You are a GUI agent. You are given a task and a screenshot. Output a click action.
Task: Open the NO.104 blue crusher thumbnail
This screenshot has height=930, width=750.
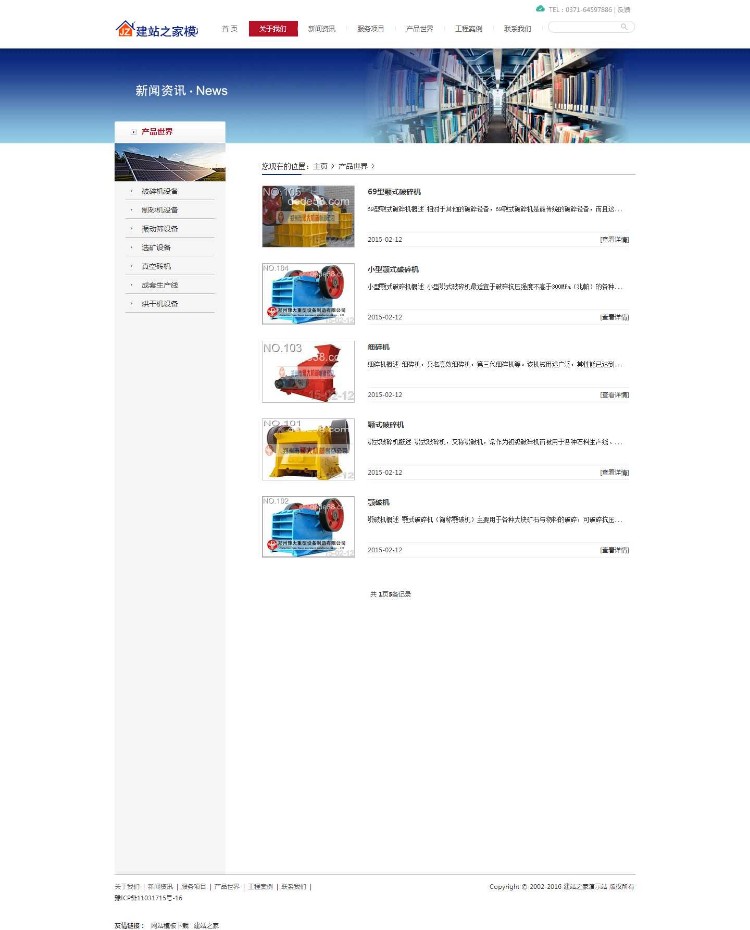pos(308,294)
